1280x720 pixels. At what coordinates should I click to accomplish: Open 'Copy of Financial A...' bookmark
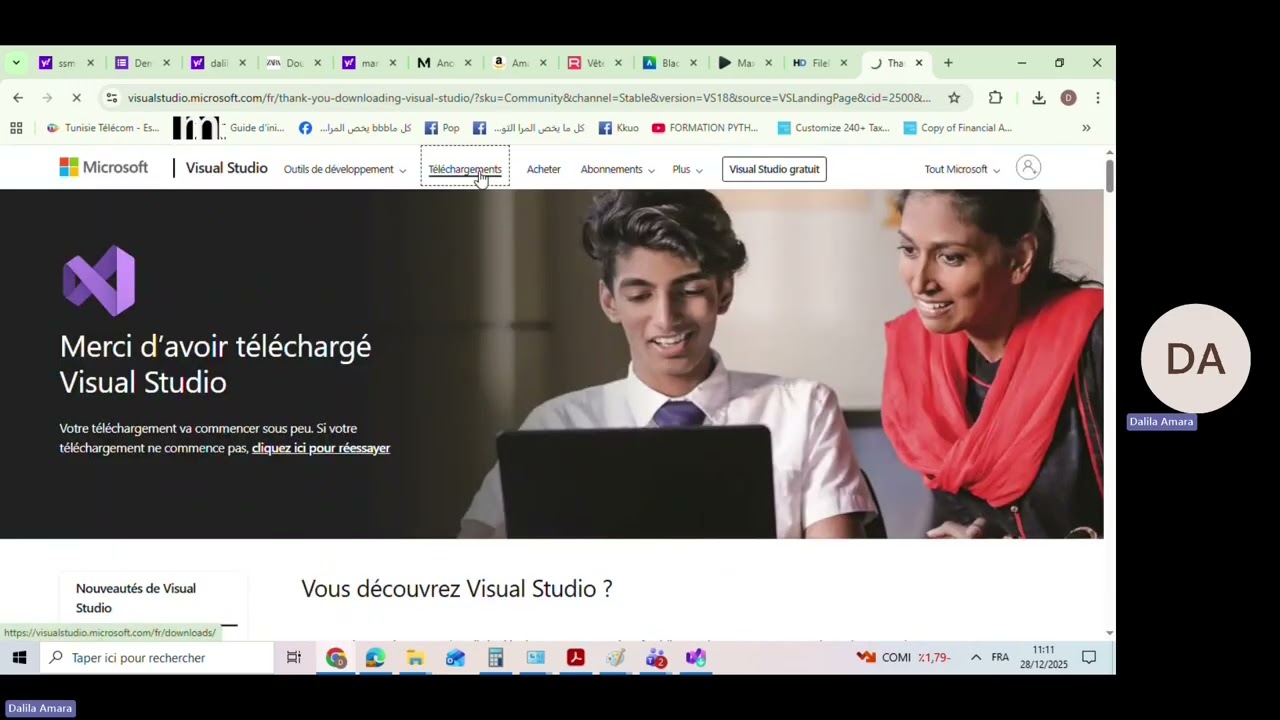(x=958, y=128)
